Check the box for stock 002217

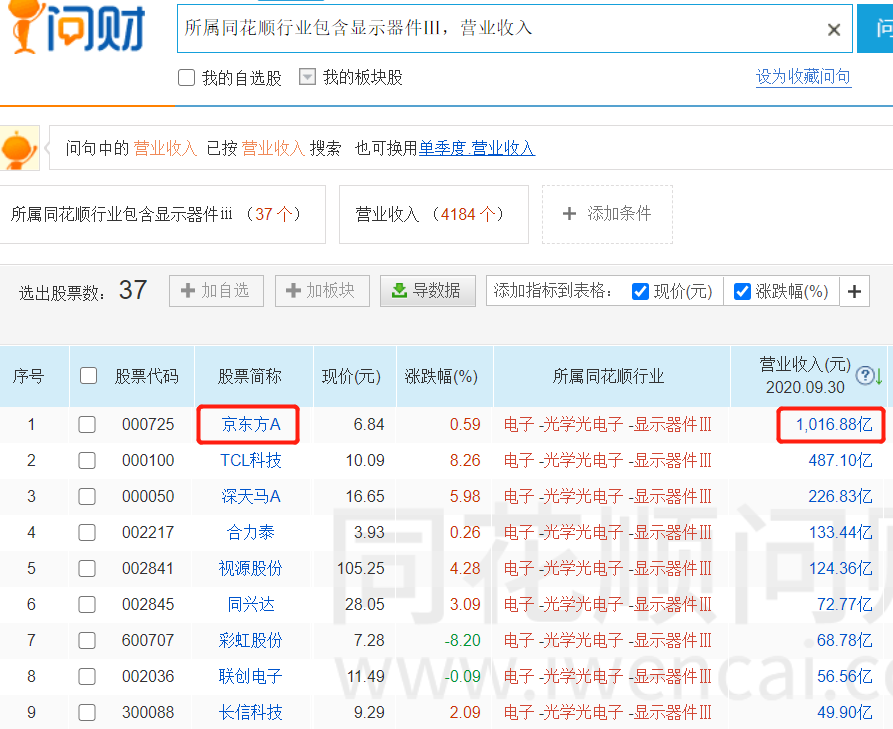coord(87,533)
